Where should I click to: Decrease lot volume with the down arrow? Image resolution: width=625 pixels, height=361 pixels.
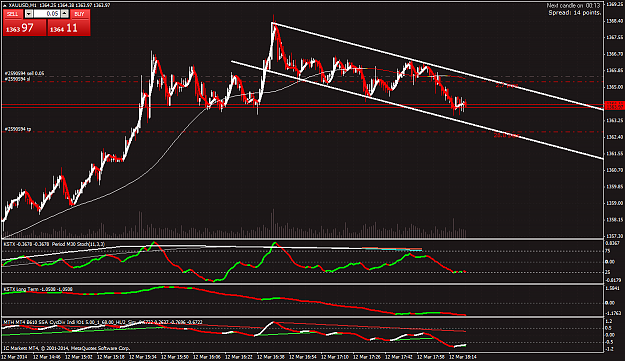[28, 14]
